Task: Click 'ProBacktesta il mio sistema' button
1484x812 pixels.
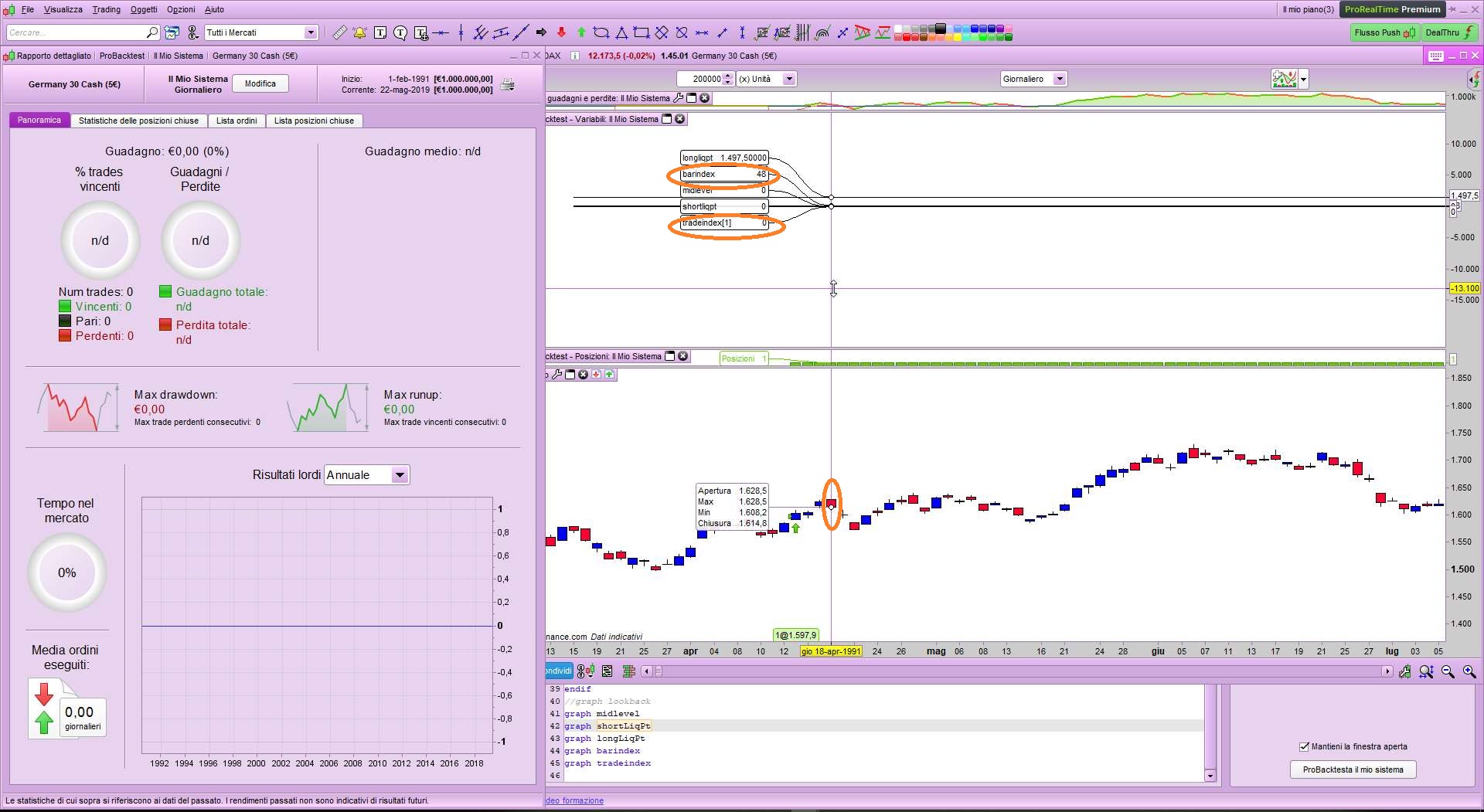Action: tap(1353, 770)
